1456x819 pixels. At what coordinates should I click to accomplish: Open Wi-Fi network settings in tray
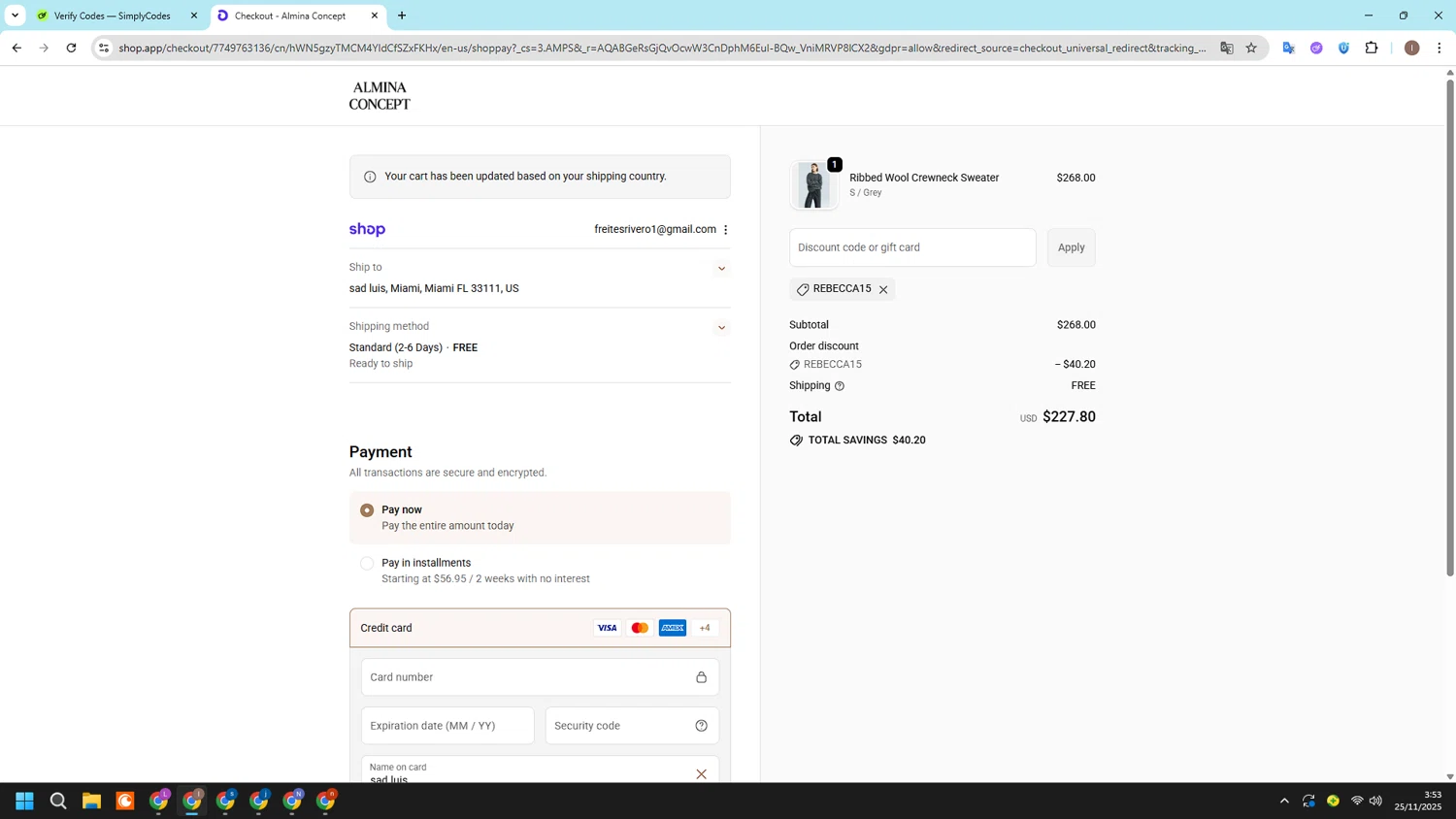1357,801
